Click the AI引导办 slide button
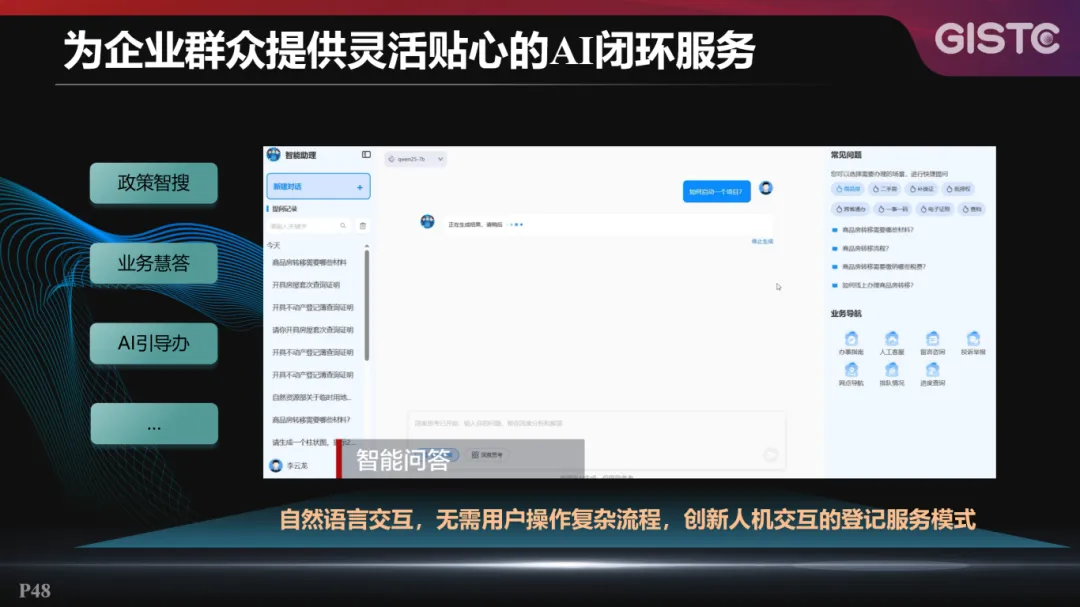1080x607 pixels. tap(154, 343)
